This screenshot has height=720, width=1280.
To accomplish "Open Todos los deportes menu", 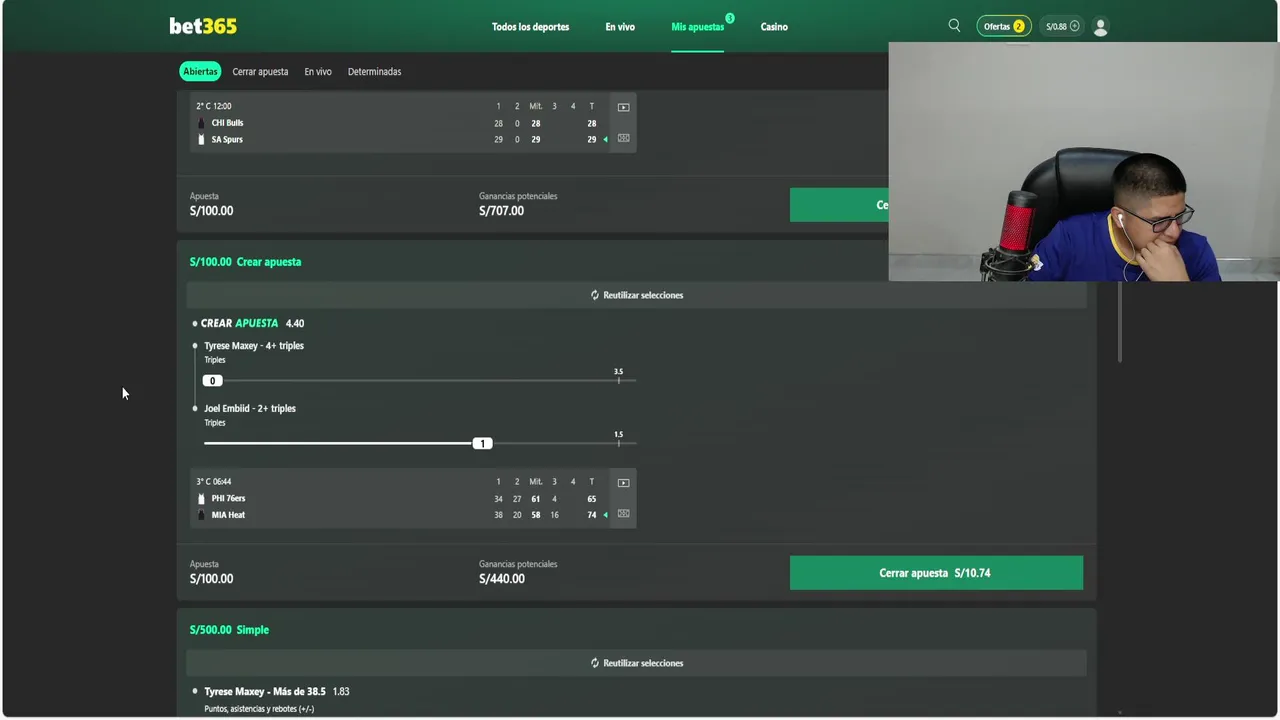I will [x=530, y=27].
